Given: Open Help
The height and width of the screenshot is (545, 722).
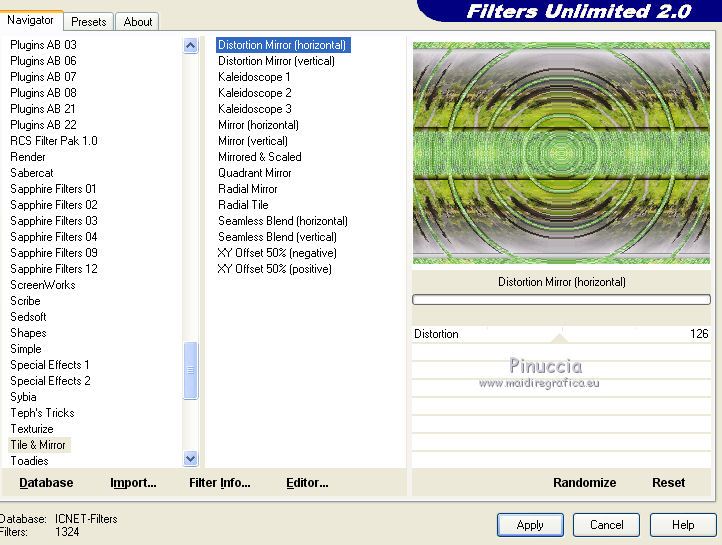Looking at the screenshot, I should (683, 525).
